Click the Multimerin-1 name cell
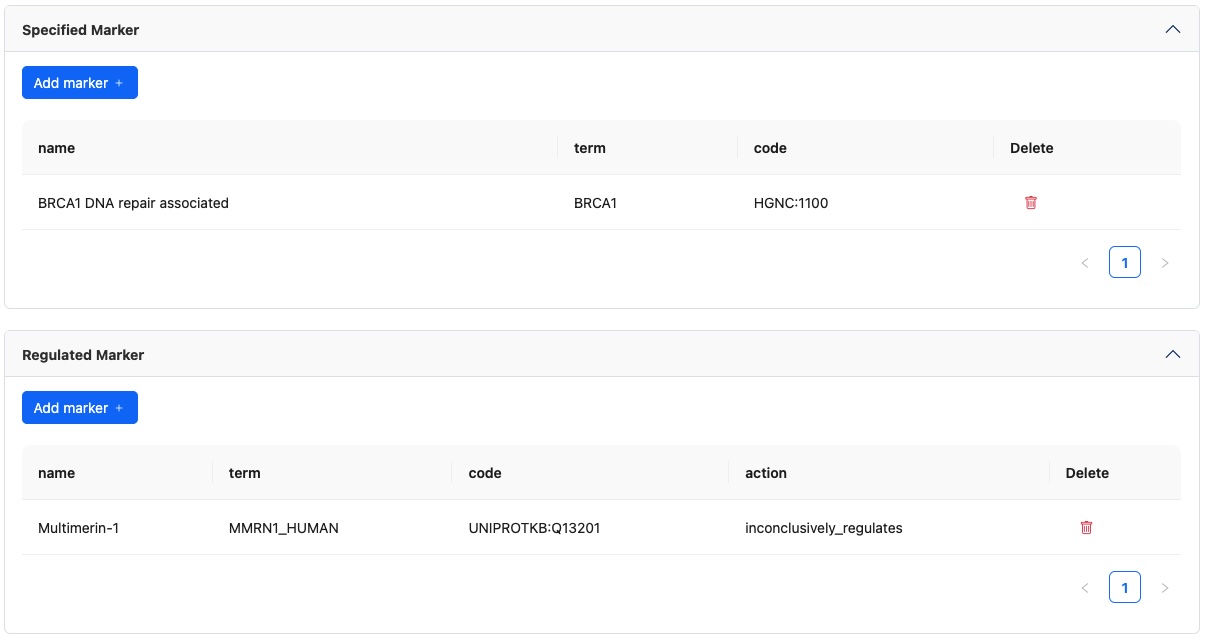The image size is (1212, 643). click(117, 528)
